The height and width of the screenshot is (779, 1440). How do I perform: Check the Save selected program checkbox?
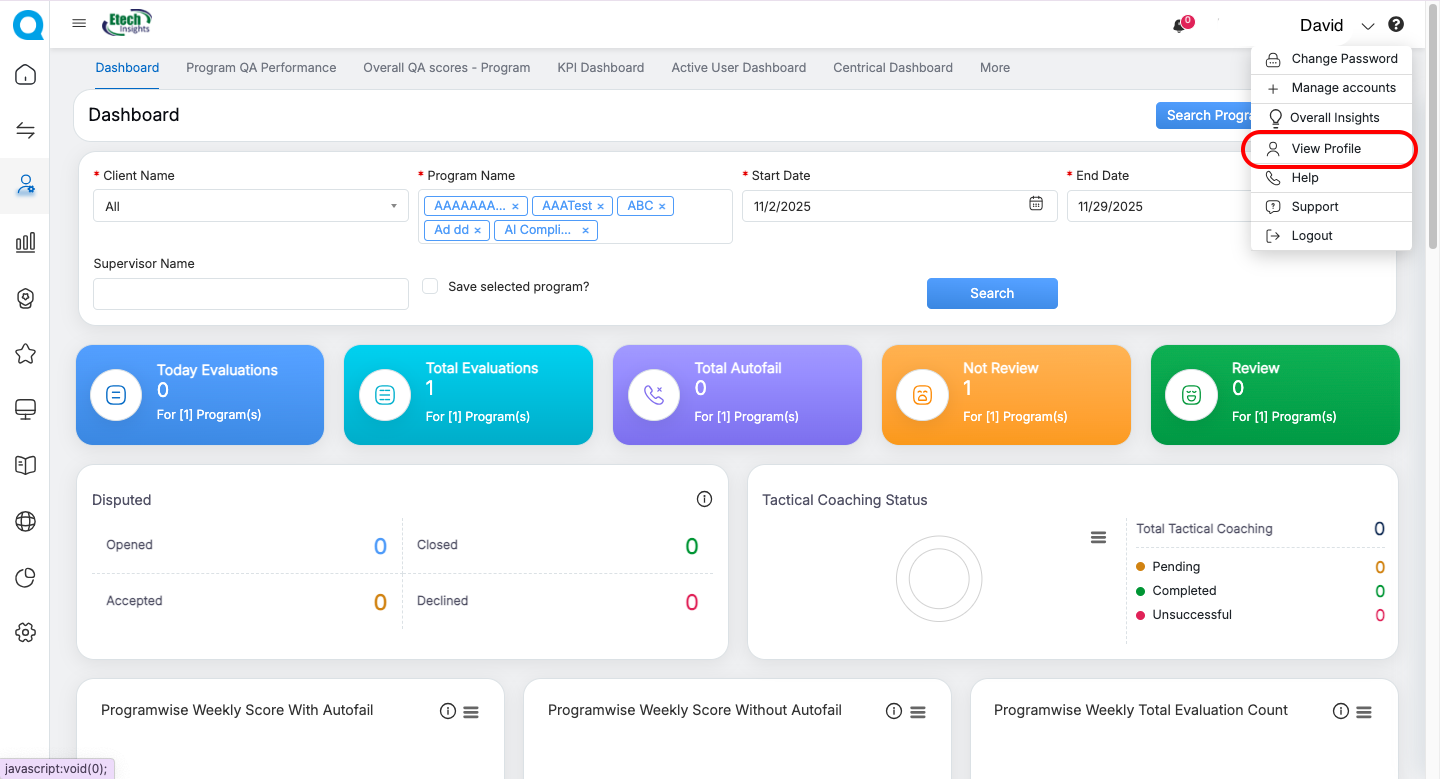[x=430, y=286]
